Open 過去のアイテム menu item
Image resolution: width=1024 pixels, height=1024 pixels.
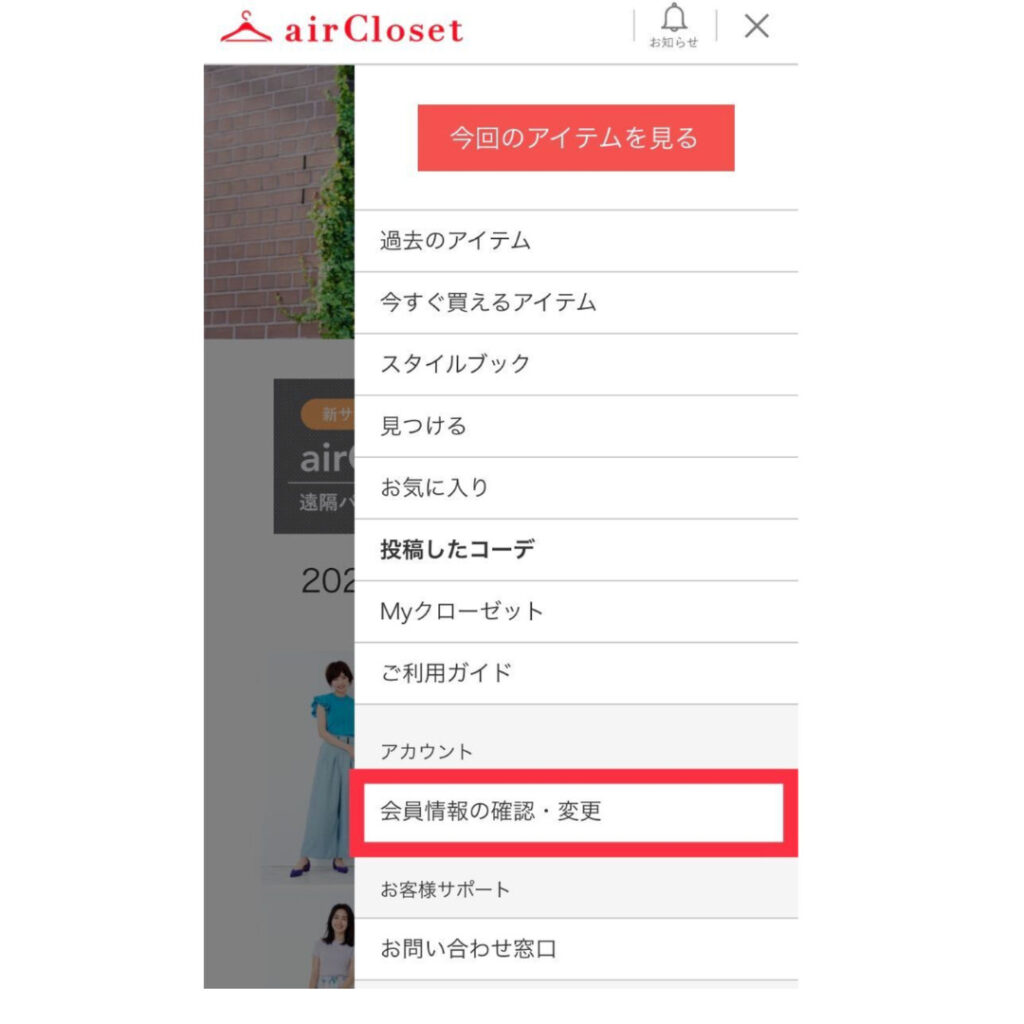click(575, 241)
